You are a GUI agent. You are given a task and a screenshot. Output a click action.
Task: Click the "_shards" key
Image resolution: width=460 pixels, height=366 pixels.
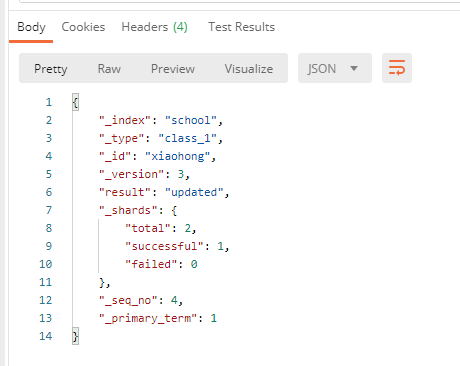pyautogui.click(x=128, y=210)
